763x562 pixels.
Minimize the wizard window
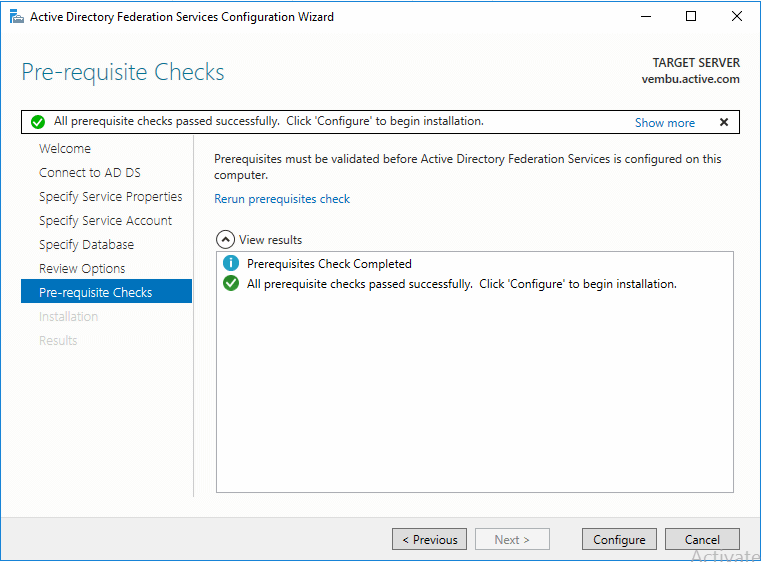click(646, 17)
